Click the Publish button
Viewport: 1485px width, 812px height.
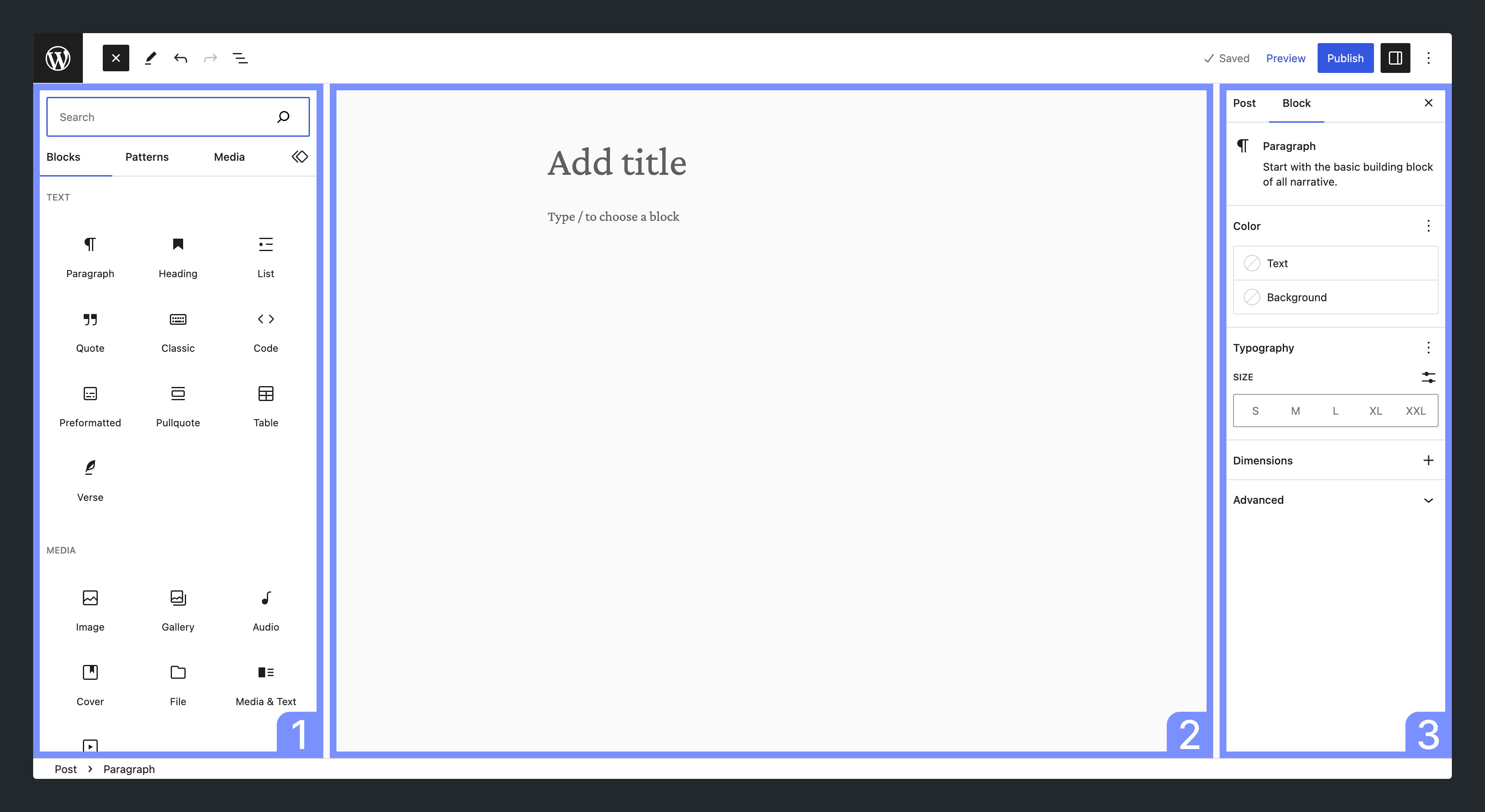click(1345, 57)
